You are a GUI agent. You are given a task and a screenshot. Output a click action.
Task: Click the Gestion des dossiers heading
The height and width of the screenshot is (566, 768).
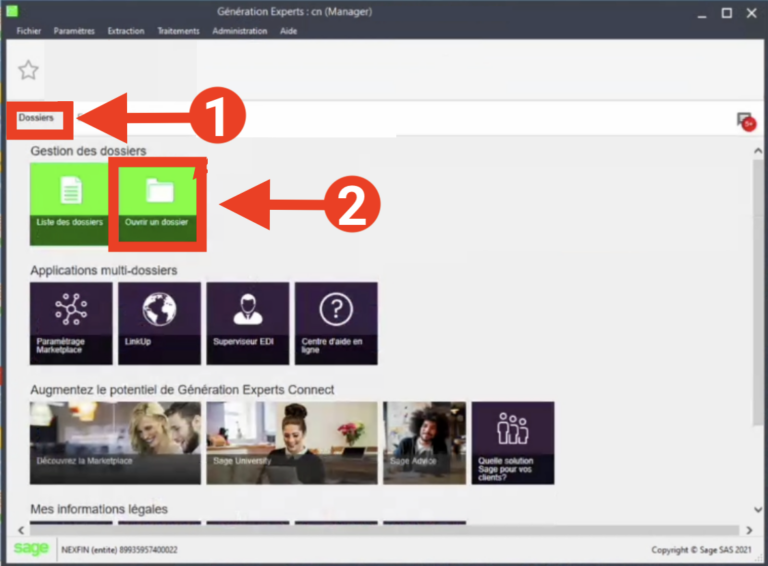point(88,151)
